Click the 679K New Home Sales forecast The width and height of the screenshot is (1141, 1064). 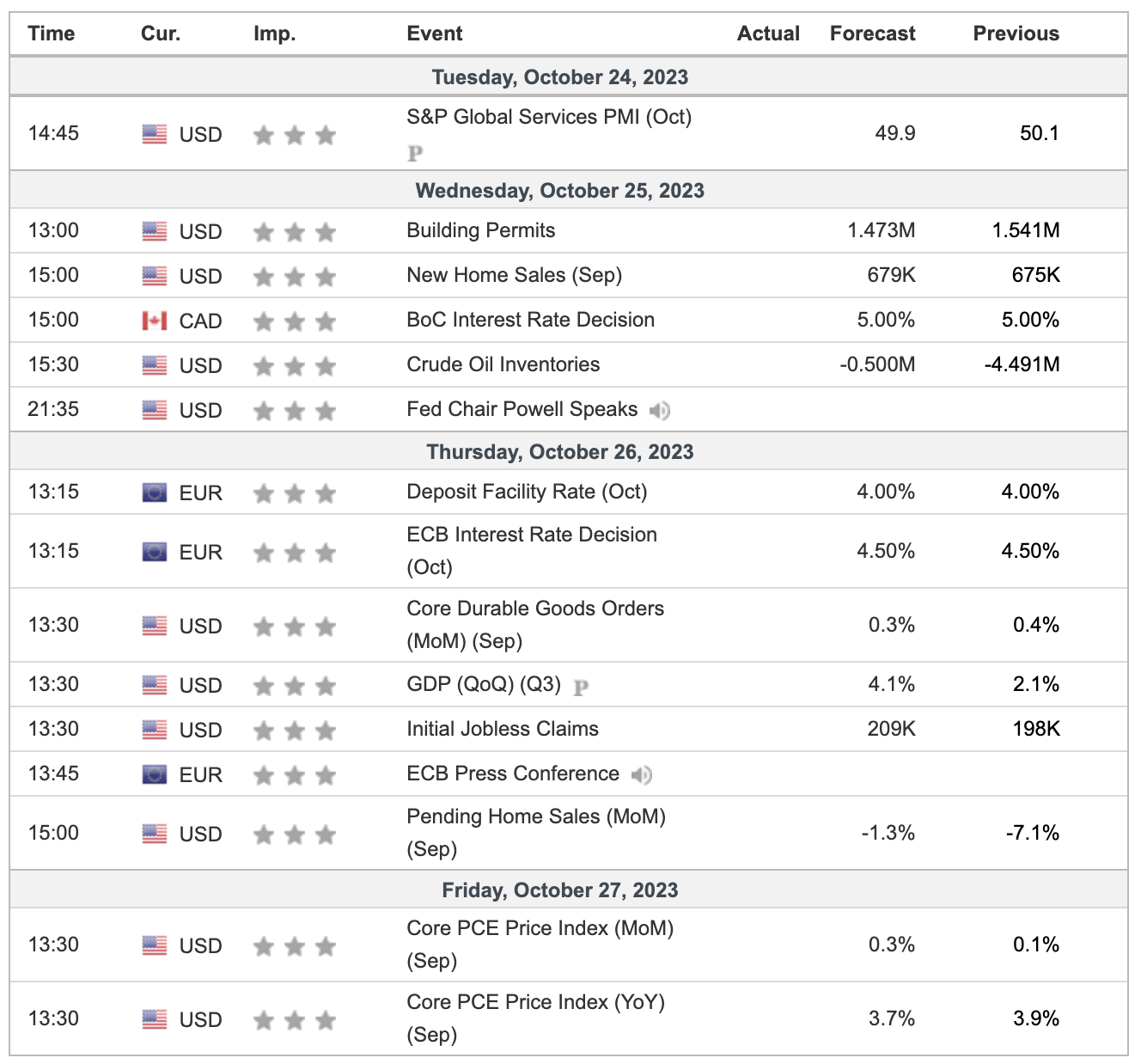[x=892, y=275]
